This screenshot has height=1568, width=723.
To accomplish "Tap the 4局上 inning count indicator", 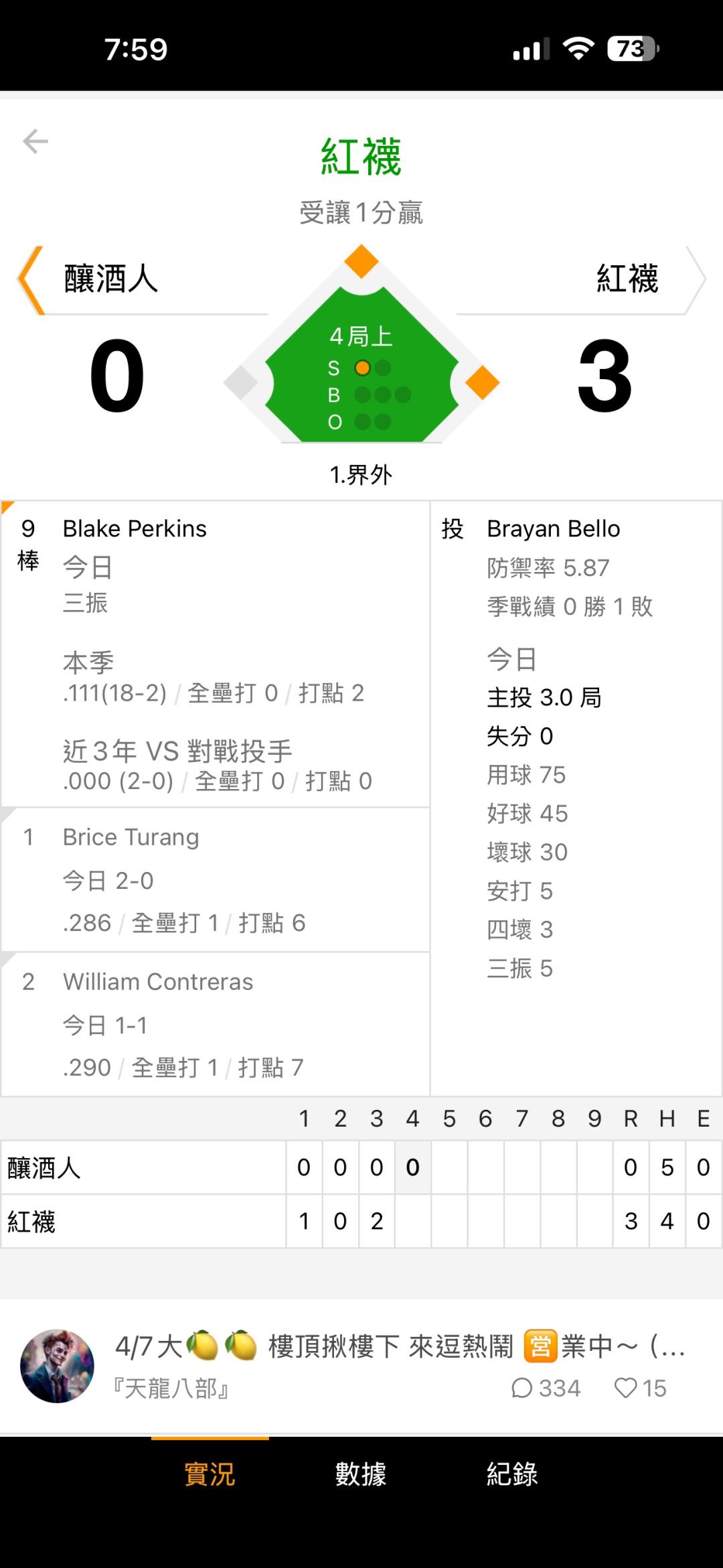I will 361,336.
